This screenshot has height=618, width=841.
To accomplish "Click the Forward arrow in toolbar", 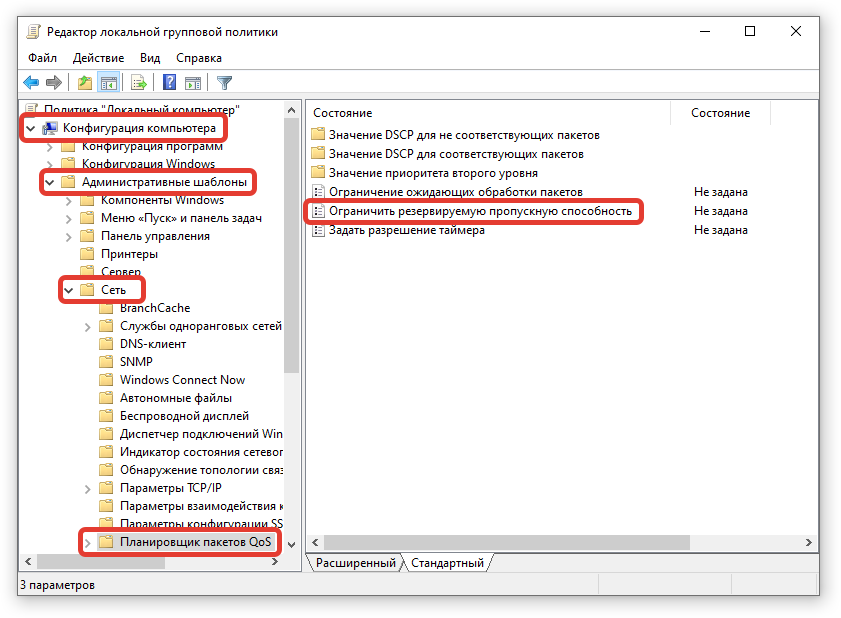I will [54, 83].
